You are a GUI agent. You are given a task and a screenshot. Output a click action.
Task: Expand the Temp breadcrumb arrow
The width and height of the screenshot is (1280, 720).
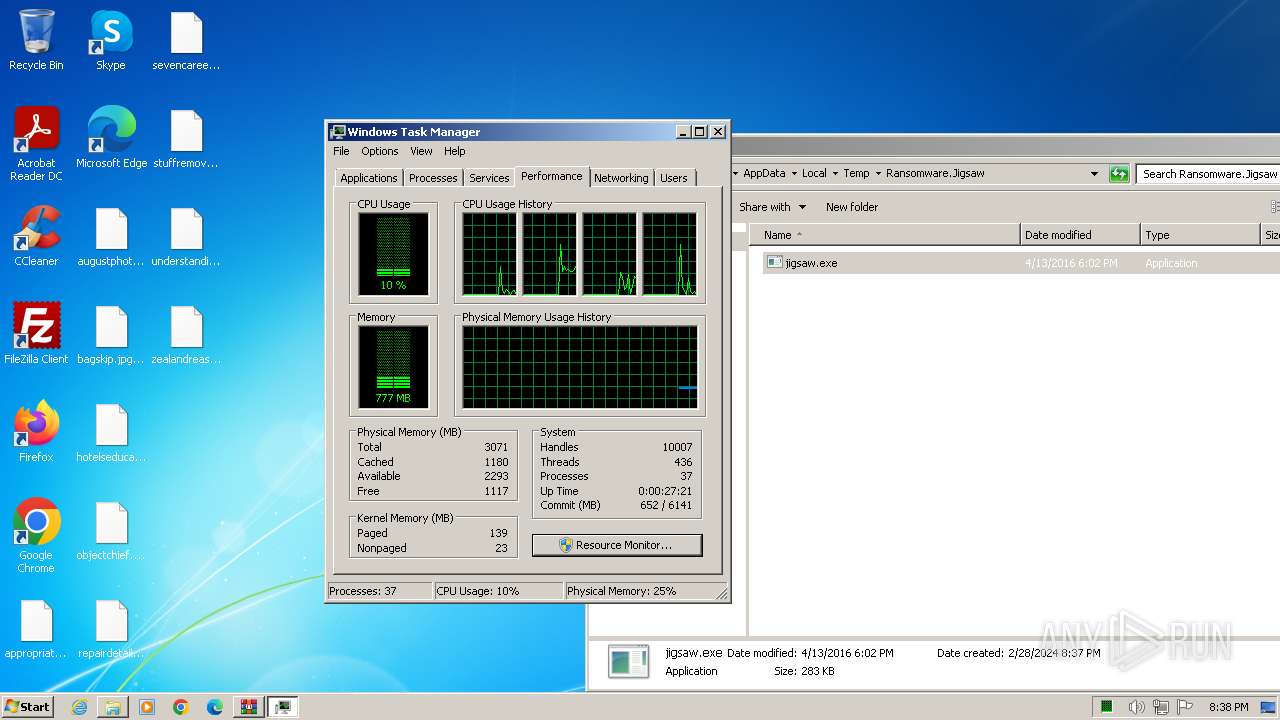tap(878, 173)
